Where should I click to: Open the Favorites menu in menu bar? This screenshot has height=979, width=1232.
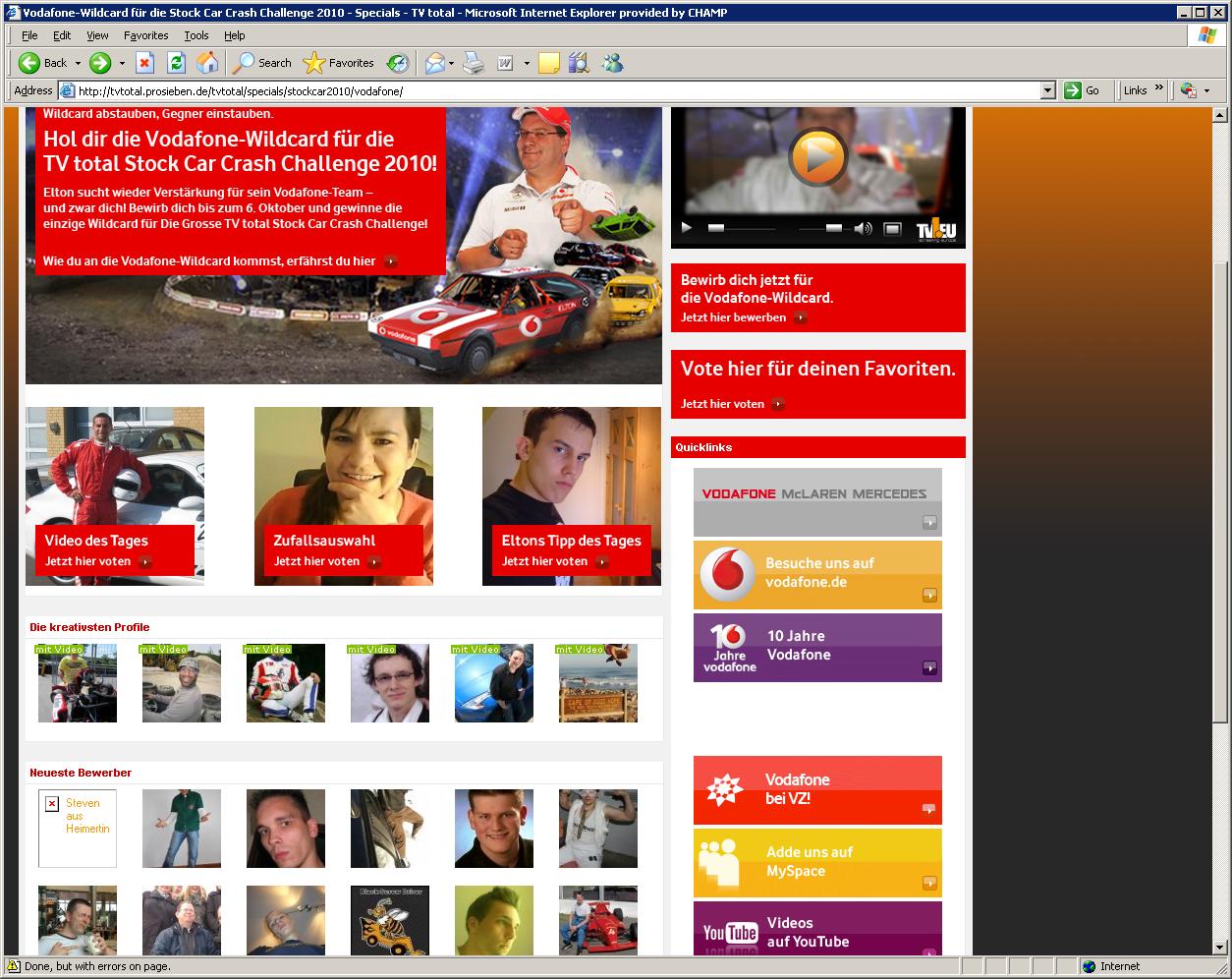[x=145, y=35]
